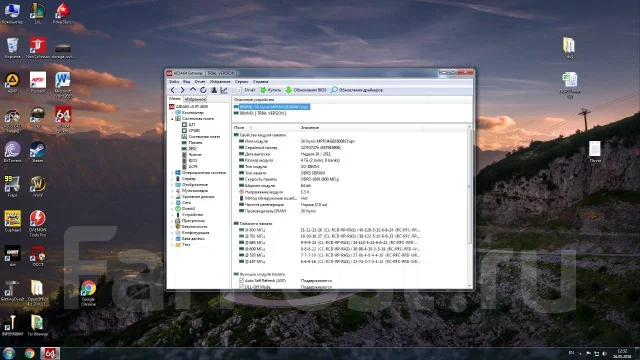
Task: Click the scrollbar up arrow in details pane
Action: pyautogui.click(x=469, y=128)
